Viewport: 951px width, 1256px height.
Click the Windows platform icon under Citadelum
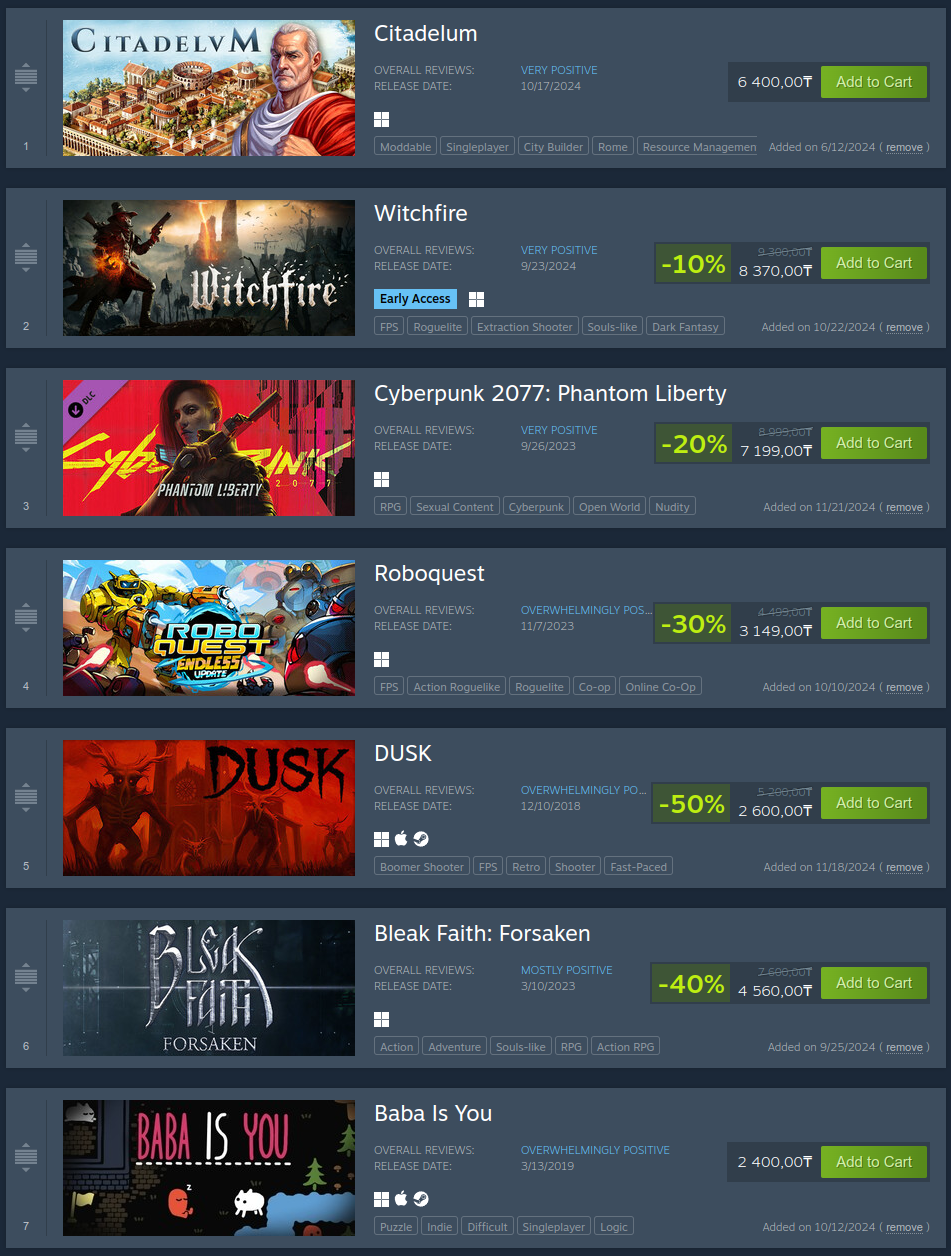point(381,119)
